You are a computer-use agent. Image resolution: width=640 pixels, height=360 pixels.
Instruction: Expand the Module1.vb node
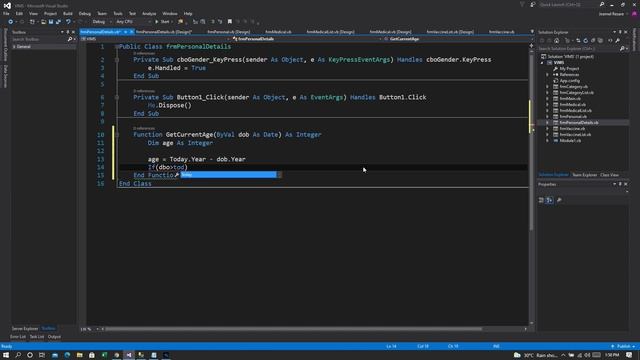point(548,140)
